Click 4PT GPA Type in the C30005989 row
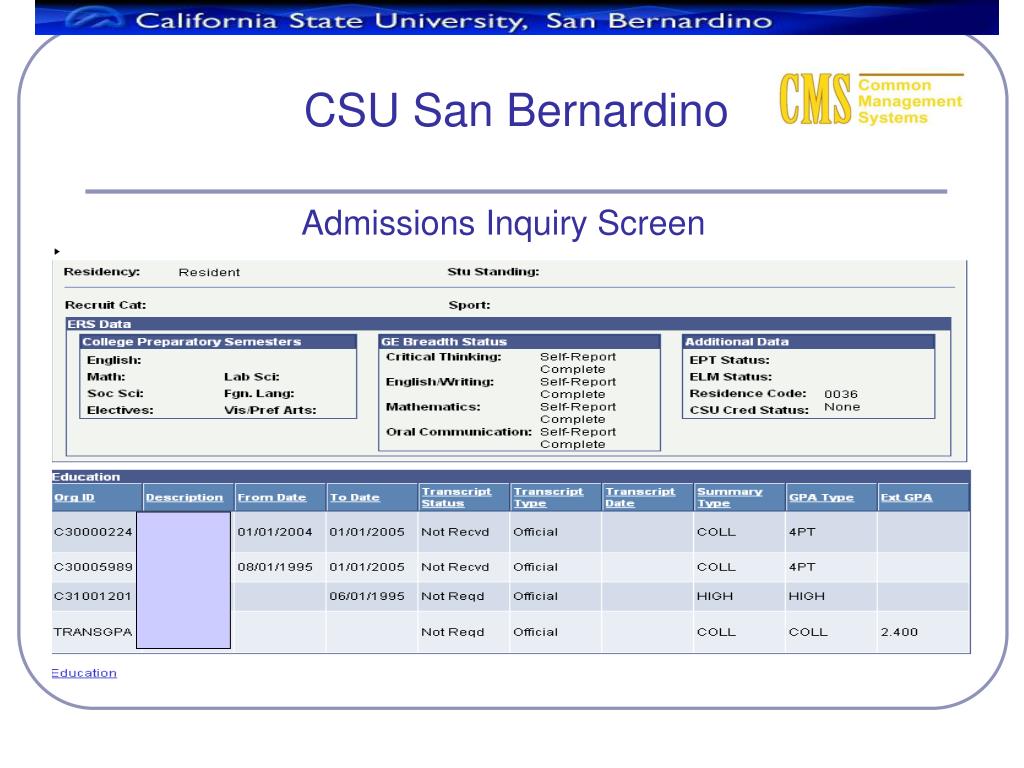The height and width of the screenshot is (768, 1024). tap(802, 568)
